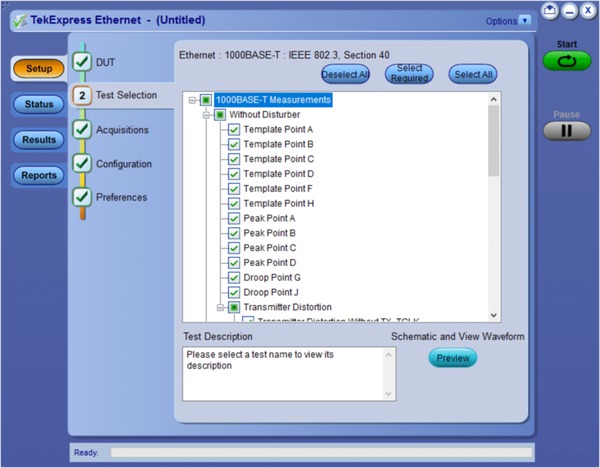
Task: Click the green Start run icon
Action: pyautogui.click(x=567, y=62)
